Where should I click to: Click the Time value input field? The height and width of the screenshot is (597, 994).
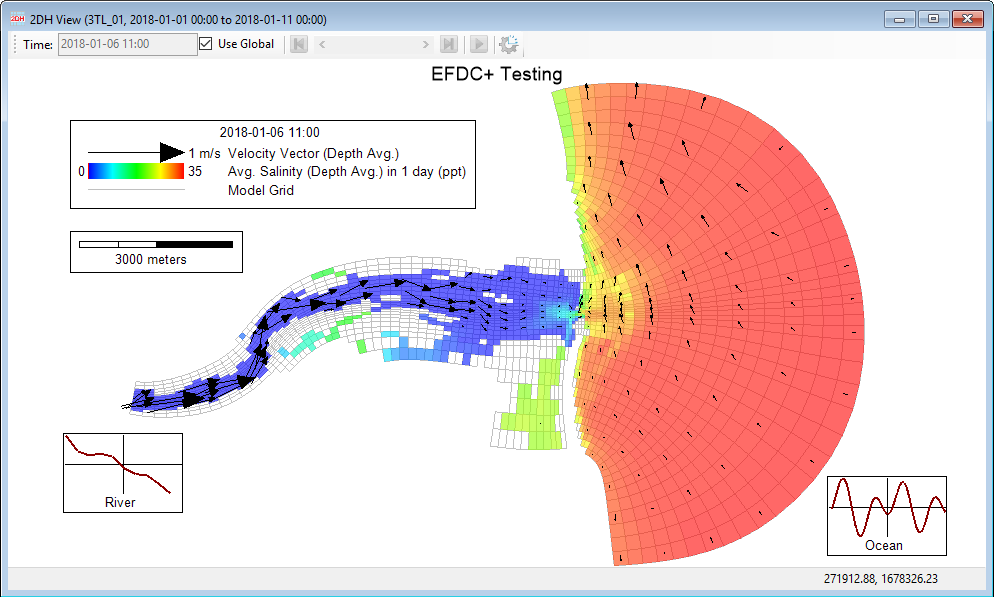click(127, 43)
